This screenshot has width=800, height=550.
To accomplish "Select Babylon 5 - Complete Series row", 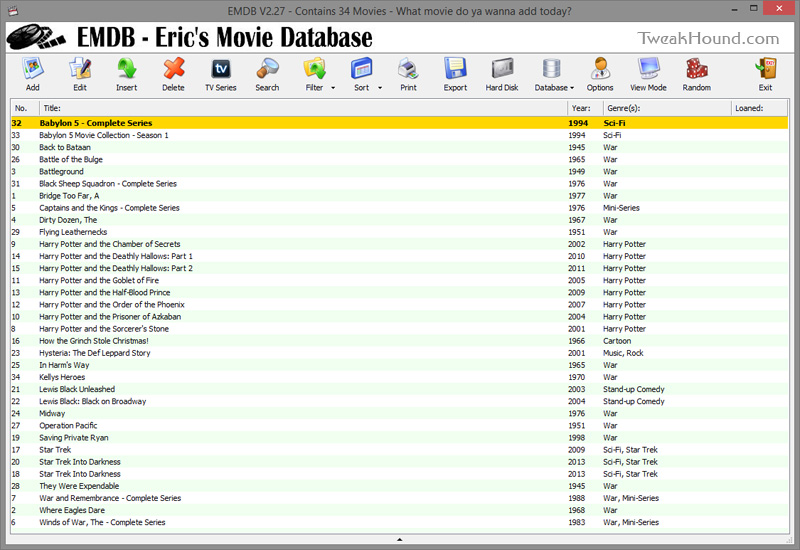I will point(399,123).
